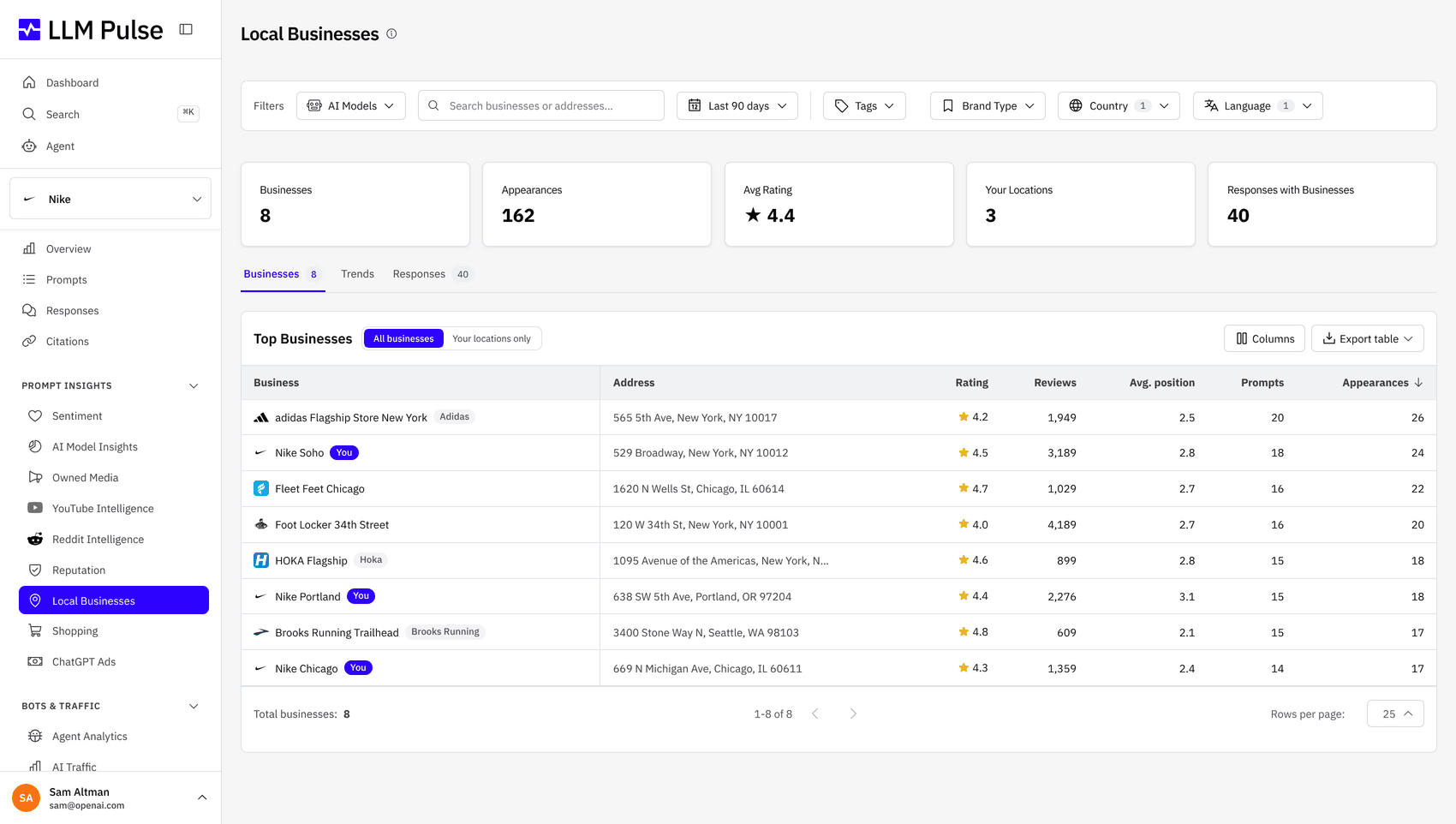Open YouTube Intelligence
Viewport: 1456px width, 824px height.
pyautogui.click(x=114, y=509)
